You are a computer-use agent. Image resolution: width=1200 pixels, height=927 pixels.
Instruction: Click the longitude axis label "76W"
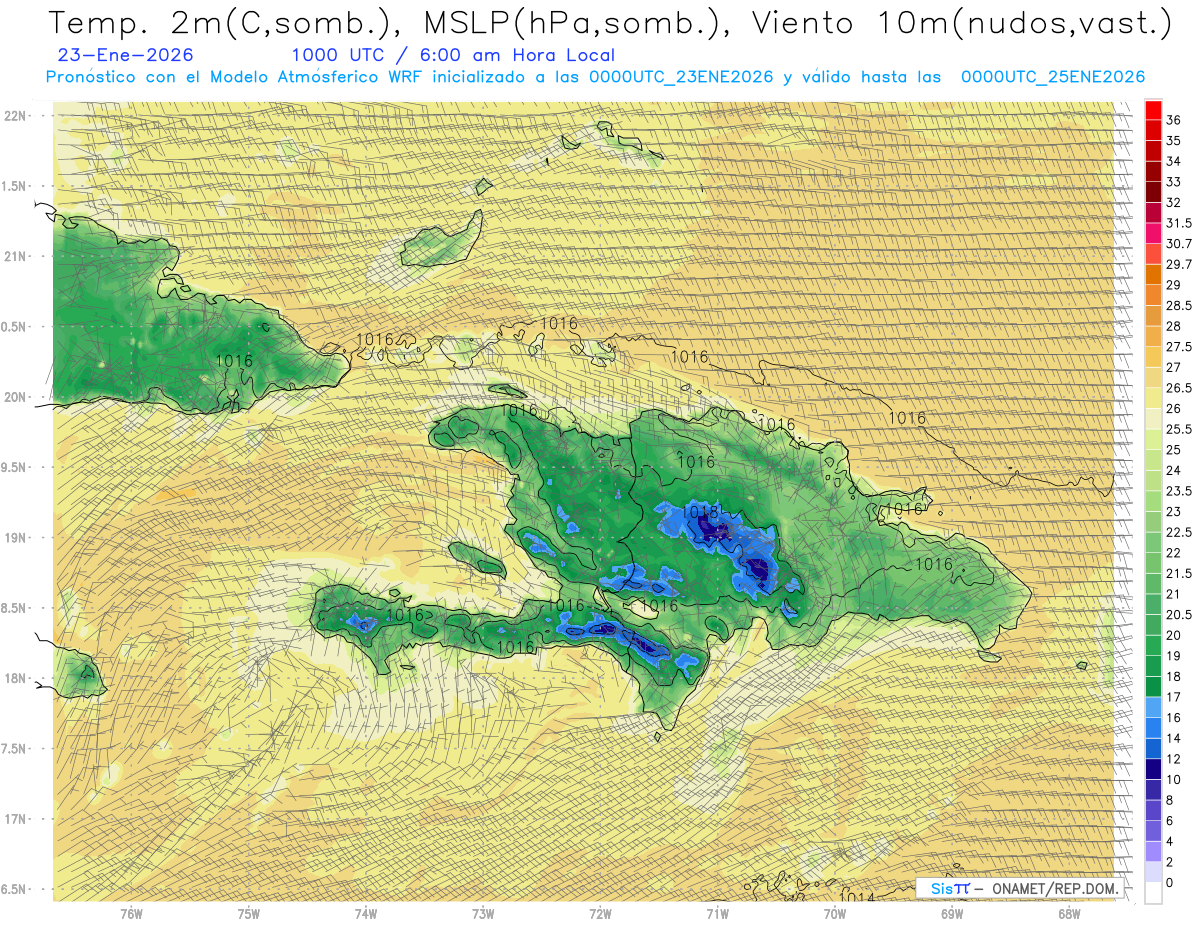(131, 914)
